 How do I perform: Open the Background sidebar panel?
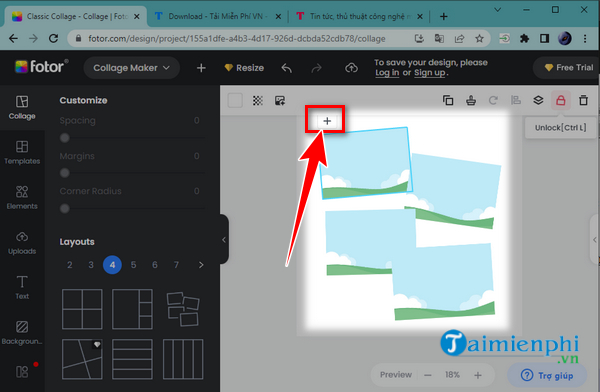coord(22,333)
